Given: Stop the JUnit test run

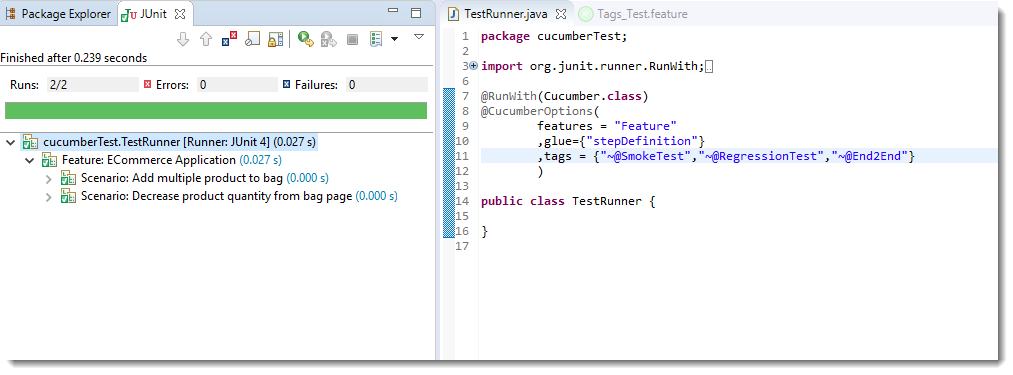Looking at the screenshot, I should [x=352, y=39].
